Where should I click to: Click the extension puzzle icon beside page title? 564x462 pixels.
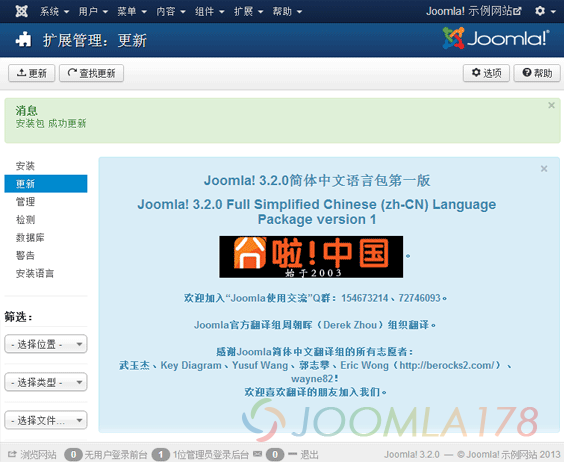tap(23, 40)
